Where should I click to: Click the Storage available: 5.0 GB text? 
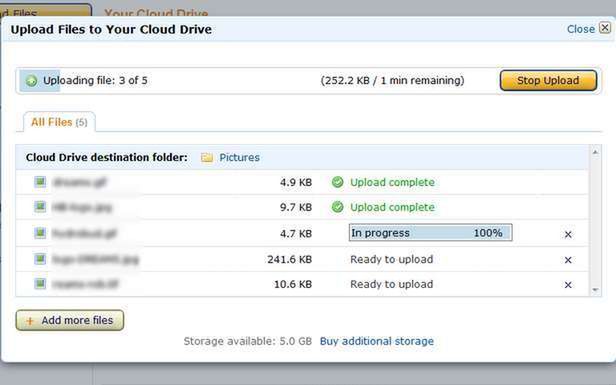click(x=248, y=341)
